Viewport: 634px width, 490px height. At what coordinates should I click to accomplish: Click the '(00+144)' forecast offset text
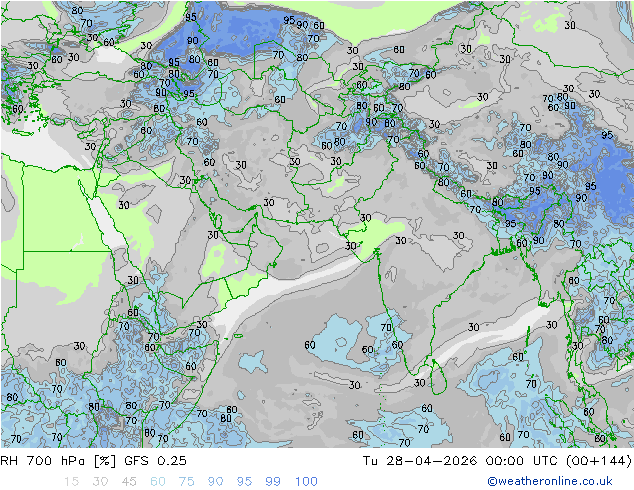(599, 460)
